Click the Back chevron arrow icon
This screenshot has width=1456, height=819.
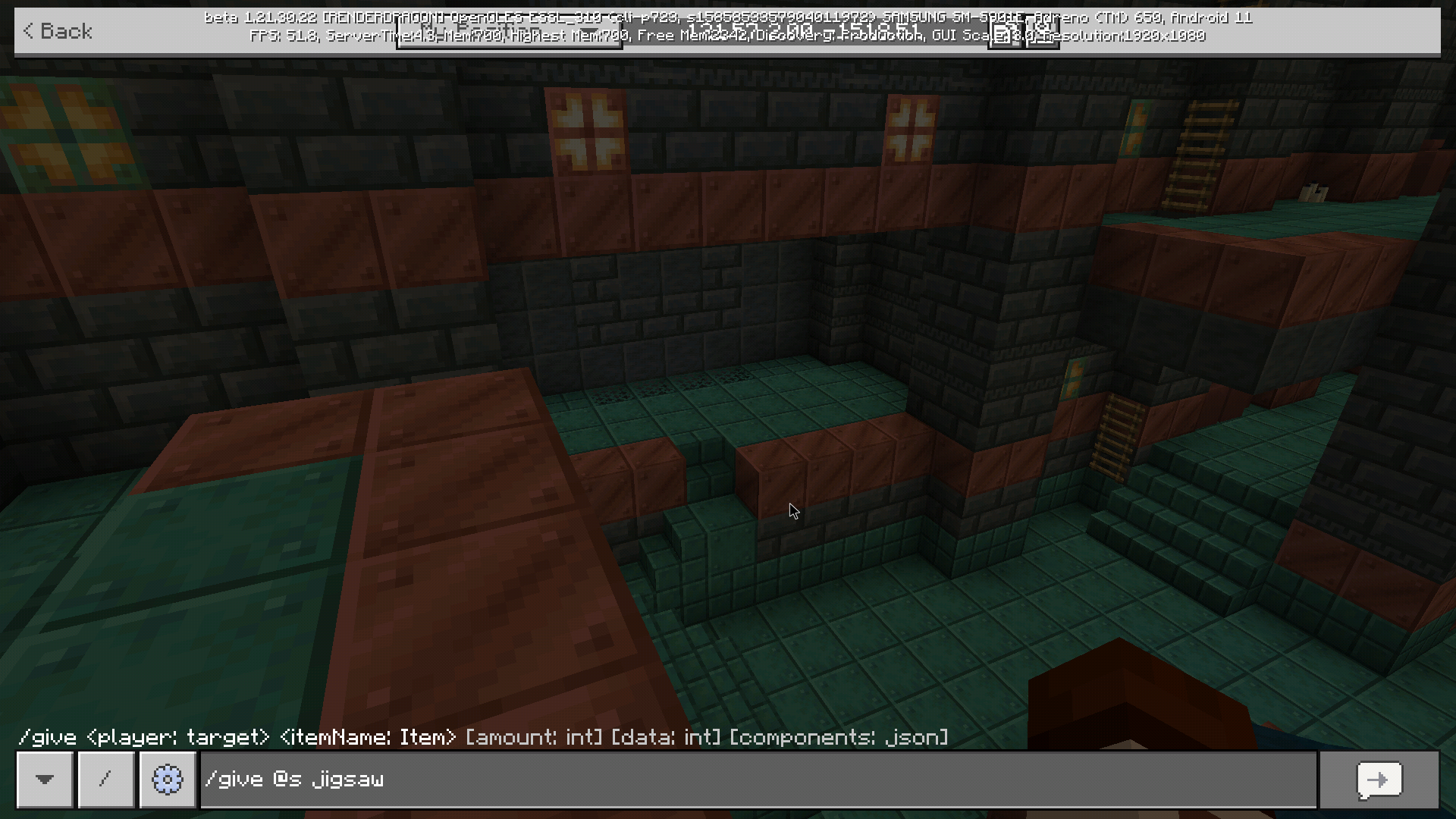coord(28,31)
